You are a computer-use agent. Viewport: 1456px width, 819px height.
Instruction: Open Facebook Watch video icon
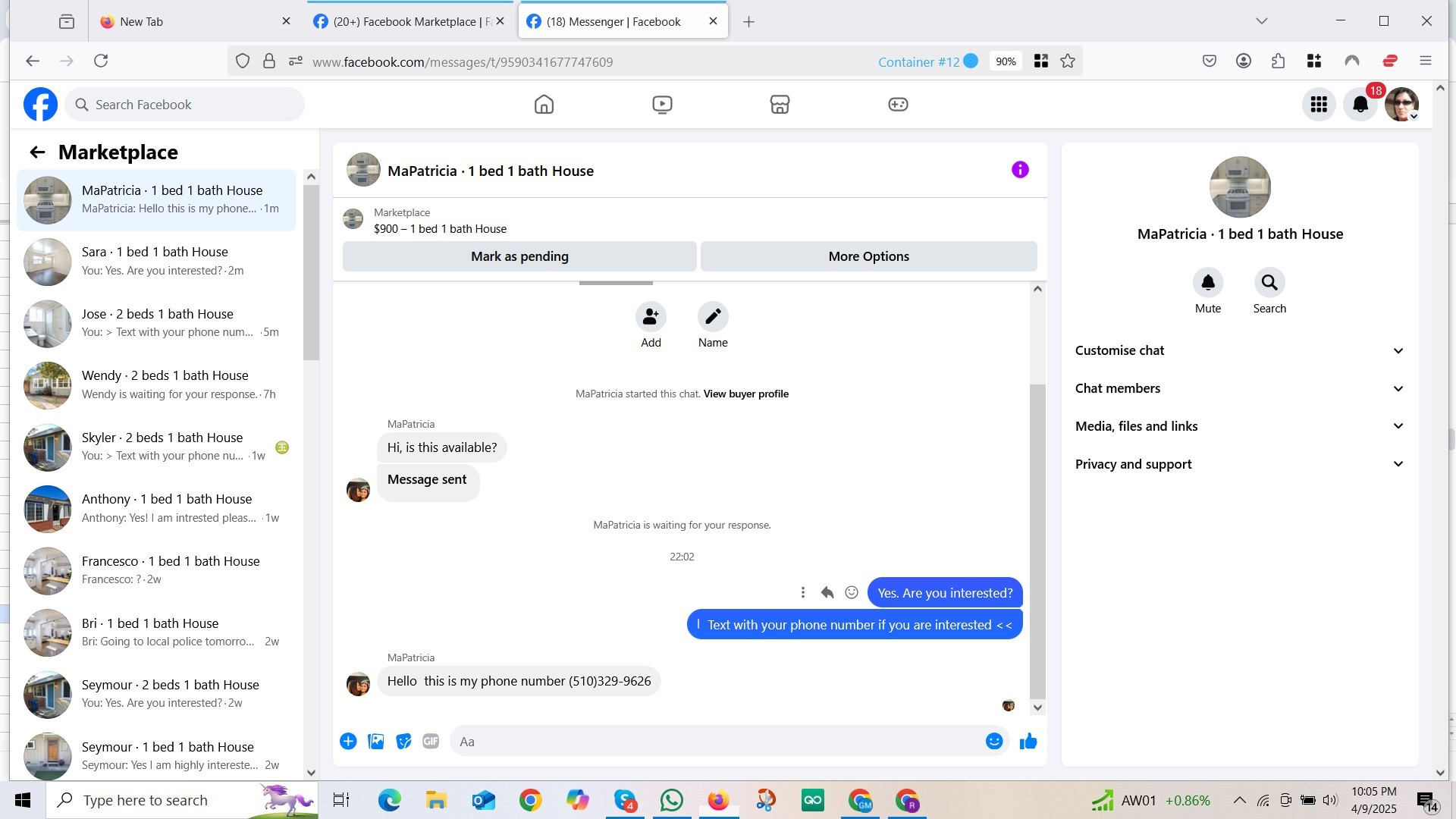click(662, 105)
